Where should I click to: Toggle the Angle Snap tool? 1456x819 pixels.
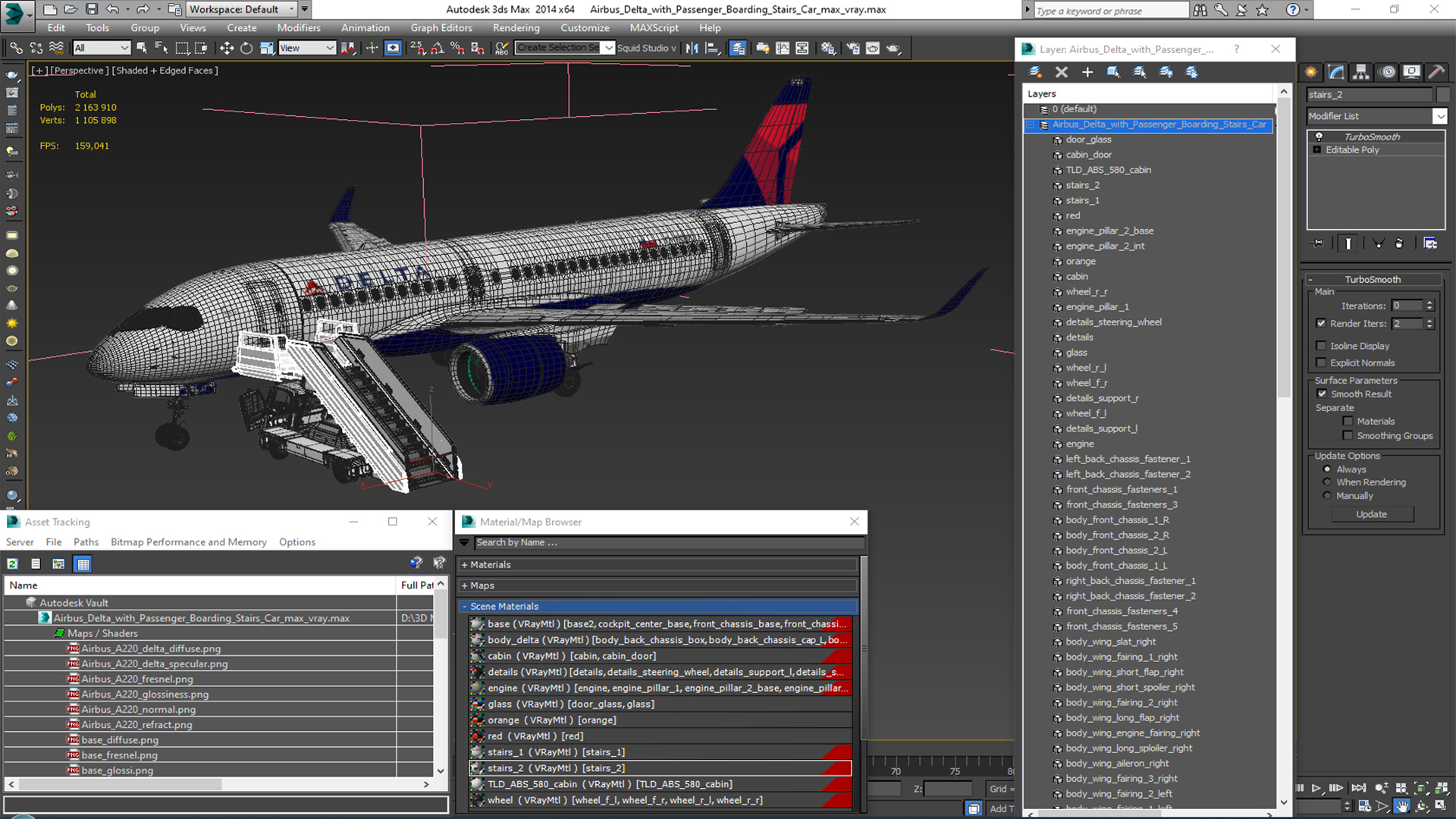coord(438,48)
